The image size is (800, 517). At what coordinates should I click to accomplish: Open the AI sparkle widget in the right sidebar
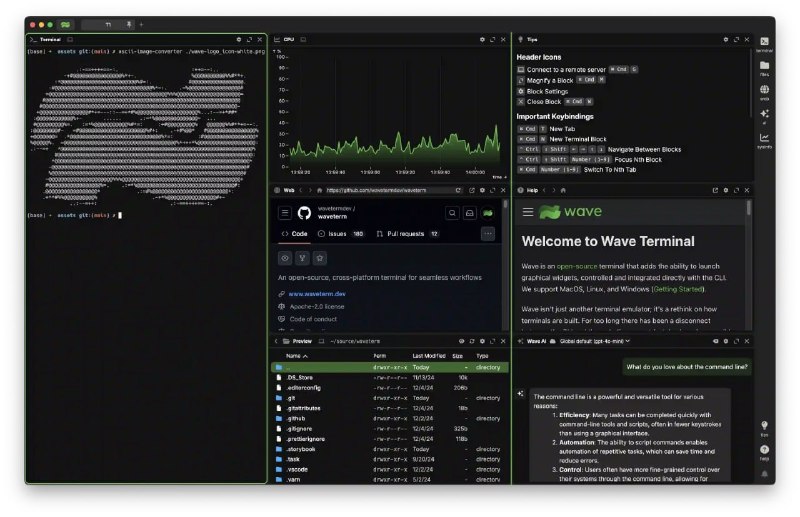[764, 116]
